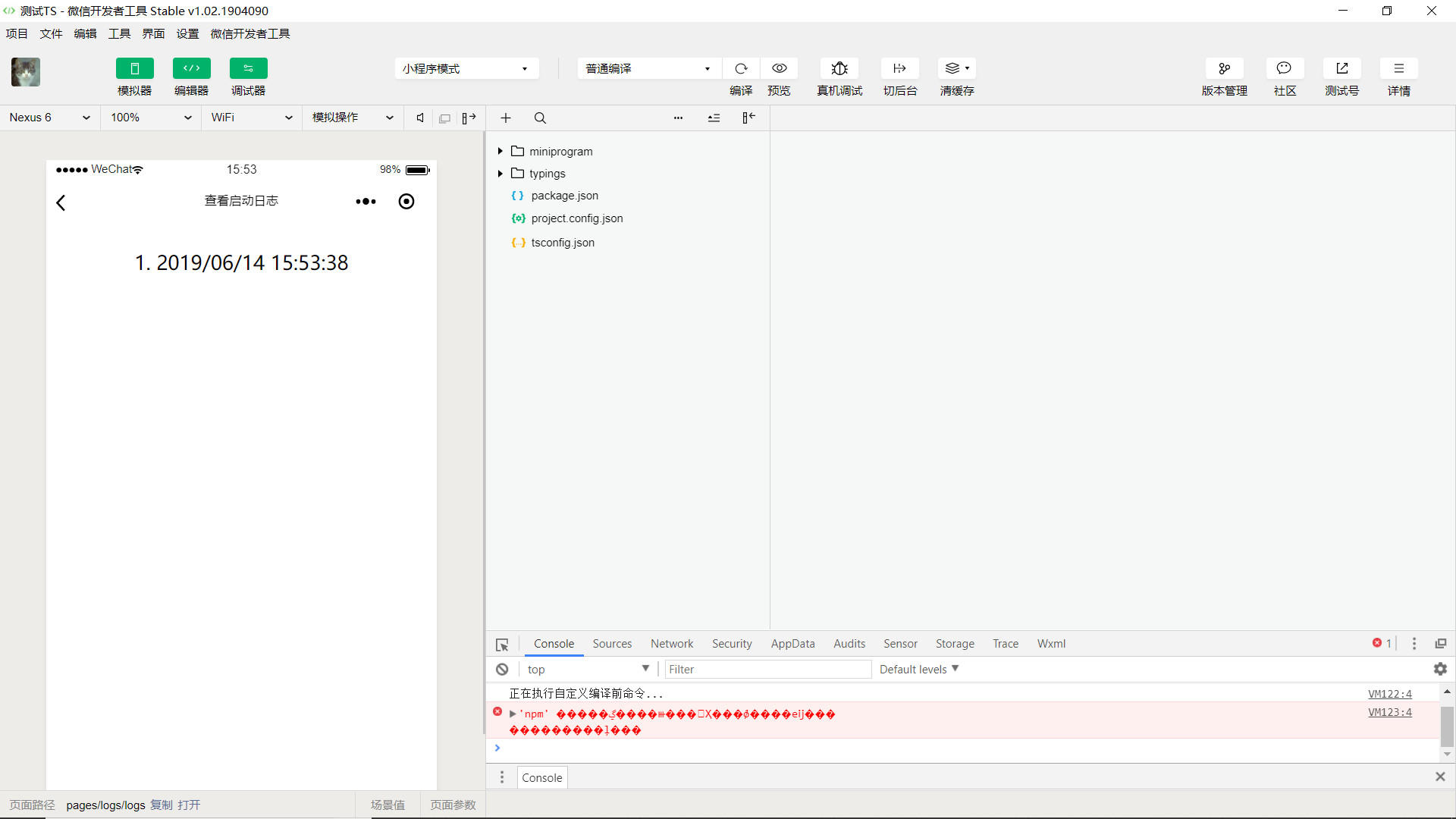Go back in the simulator page
This screenshot has width=1456, height=819.
tap(61, 202)
